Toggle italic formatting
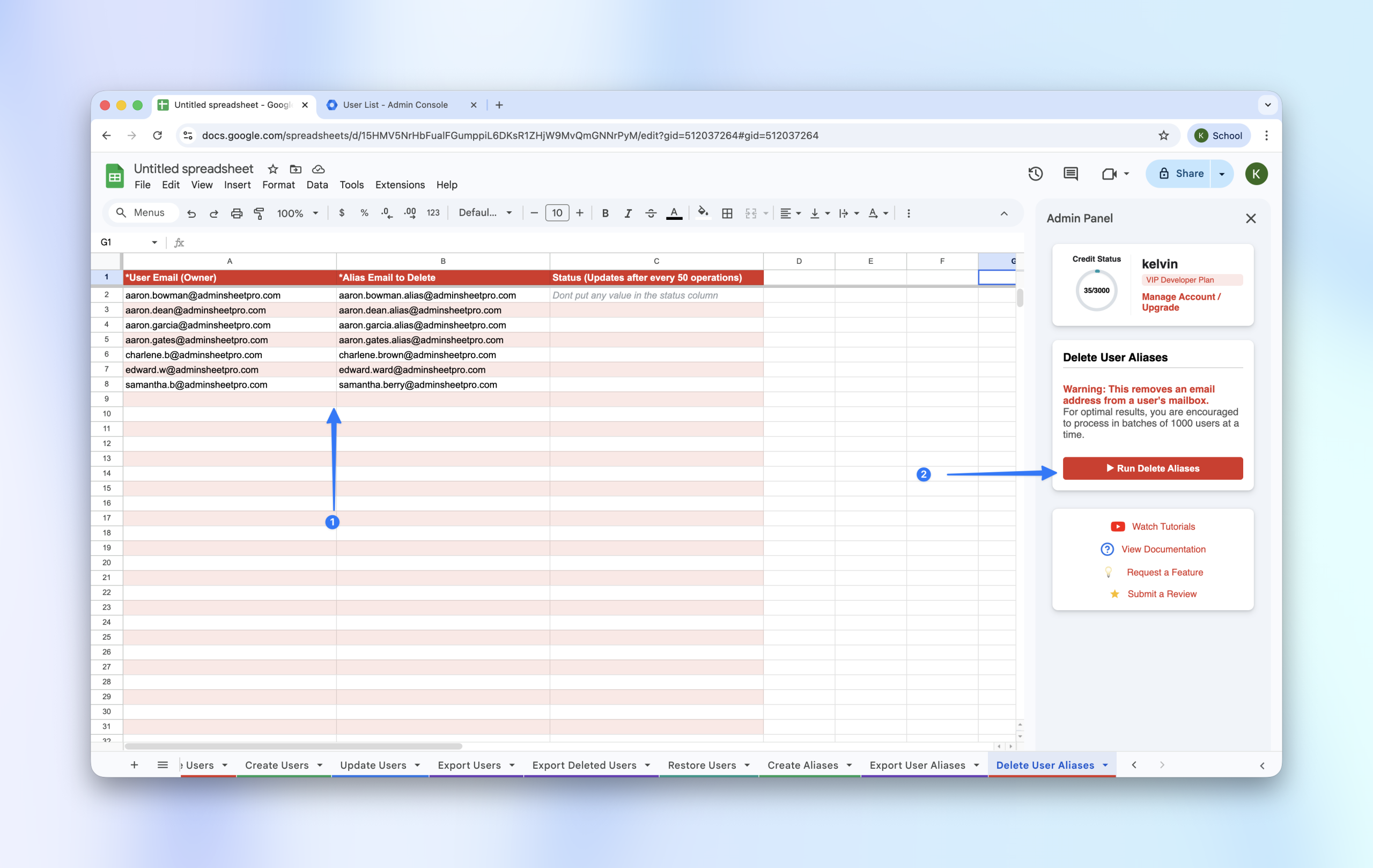The image size is (1373, 868). (628, 213)
